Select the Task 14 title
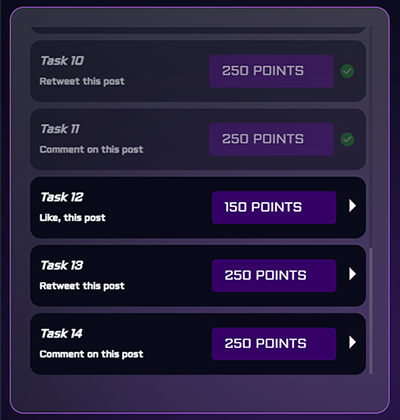 coord(61,333)
